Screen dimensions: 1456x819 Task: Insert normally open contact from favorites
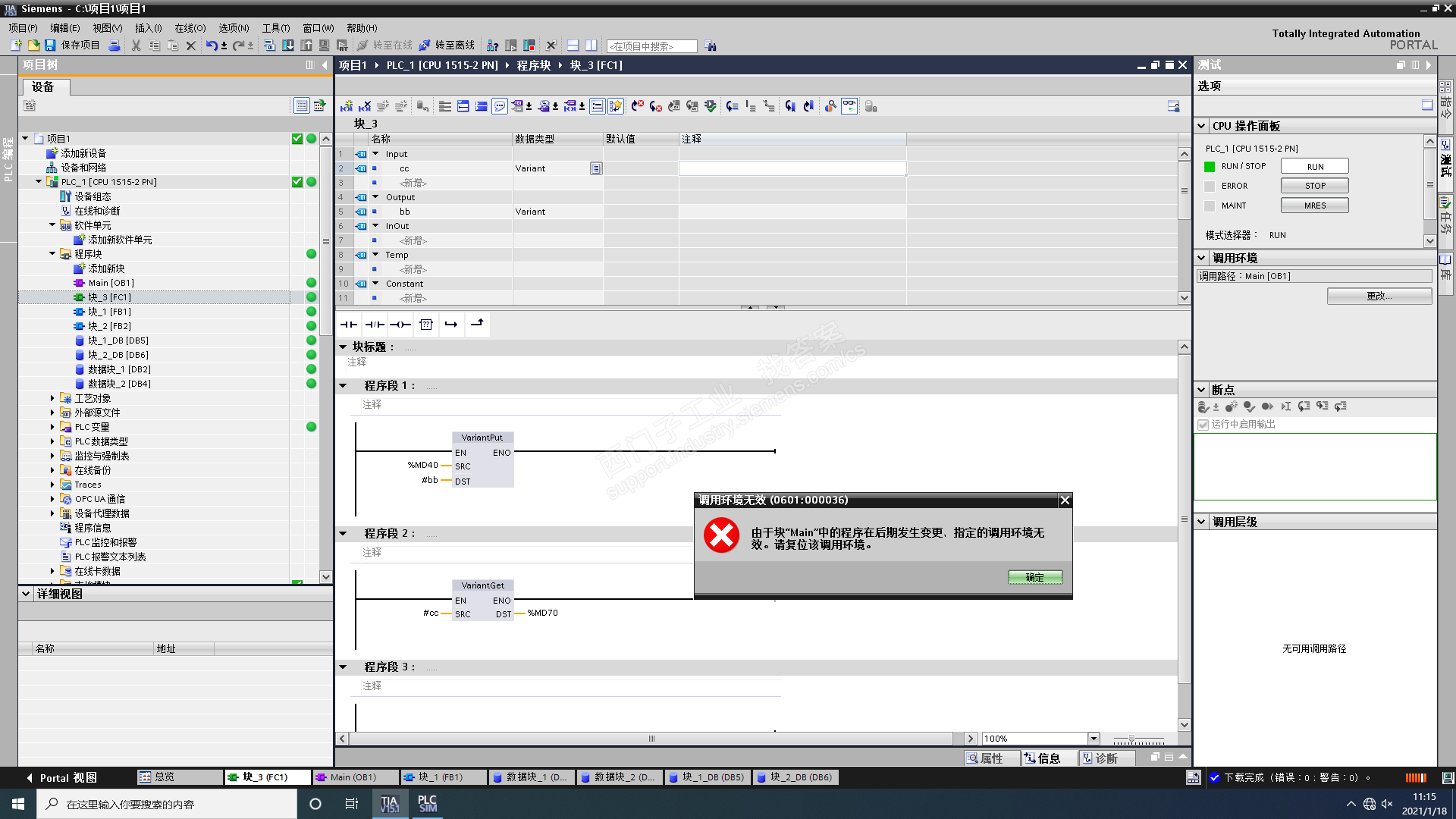(349, 325)
